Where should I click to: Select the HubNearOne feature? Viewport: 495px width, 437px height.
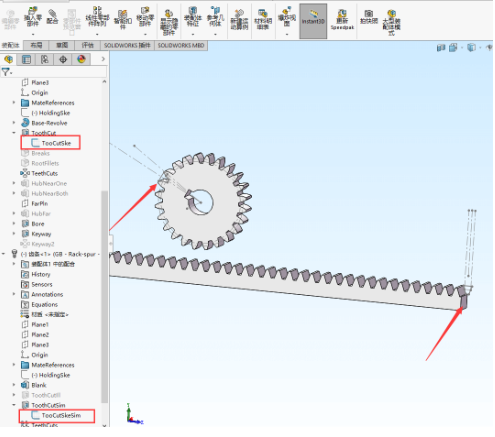point(49,183)
